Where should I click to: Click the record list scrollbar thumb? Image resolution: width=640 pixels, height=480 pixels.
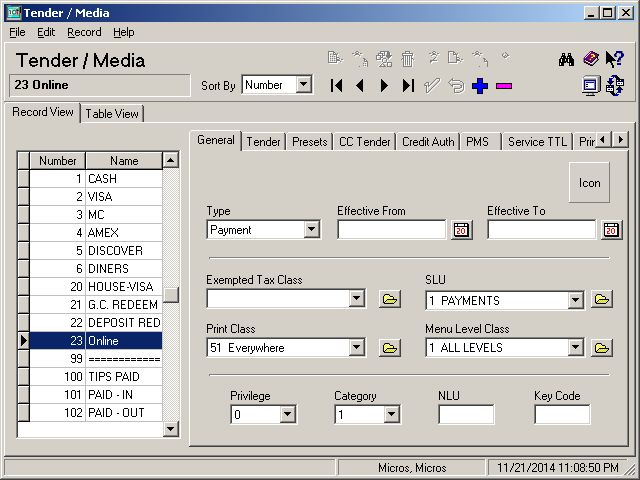171,295
